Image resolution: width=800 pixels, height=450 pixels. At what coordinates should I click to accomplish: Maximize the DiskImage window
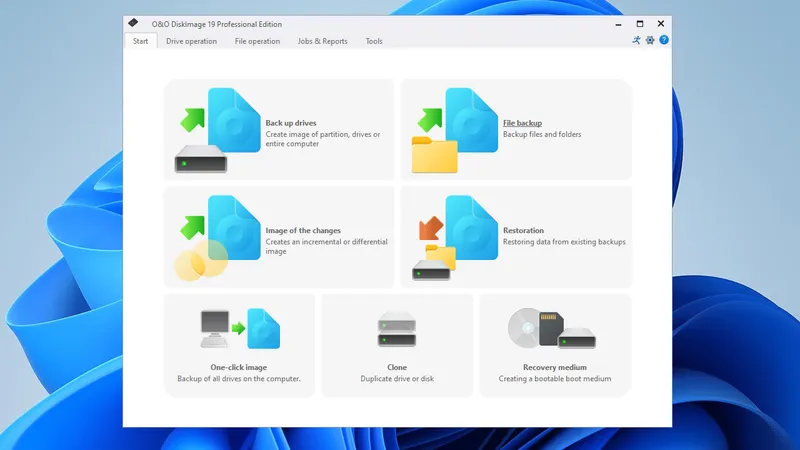point(639,23)
